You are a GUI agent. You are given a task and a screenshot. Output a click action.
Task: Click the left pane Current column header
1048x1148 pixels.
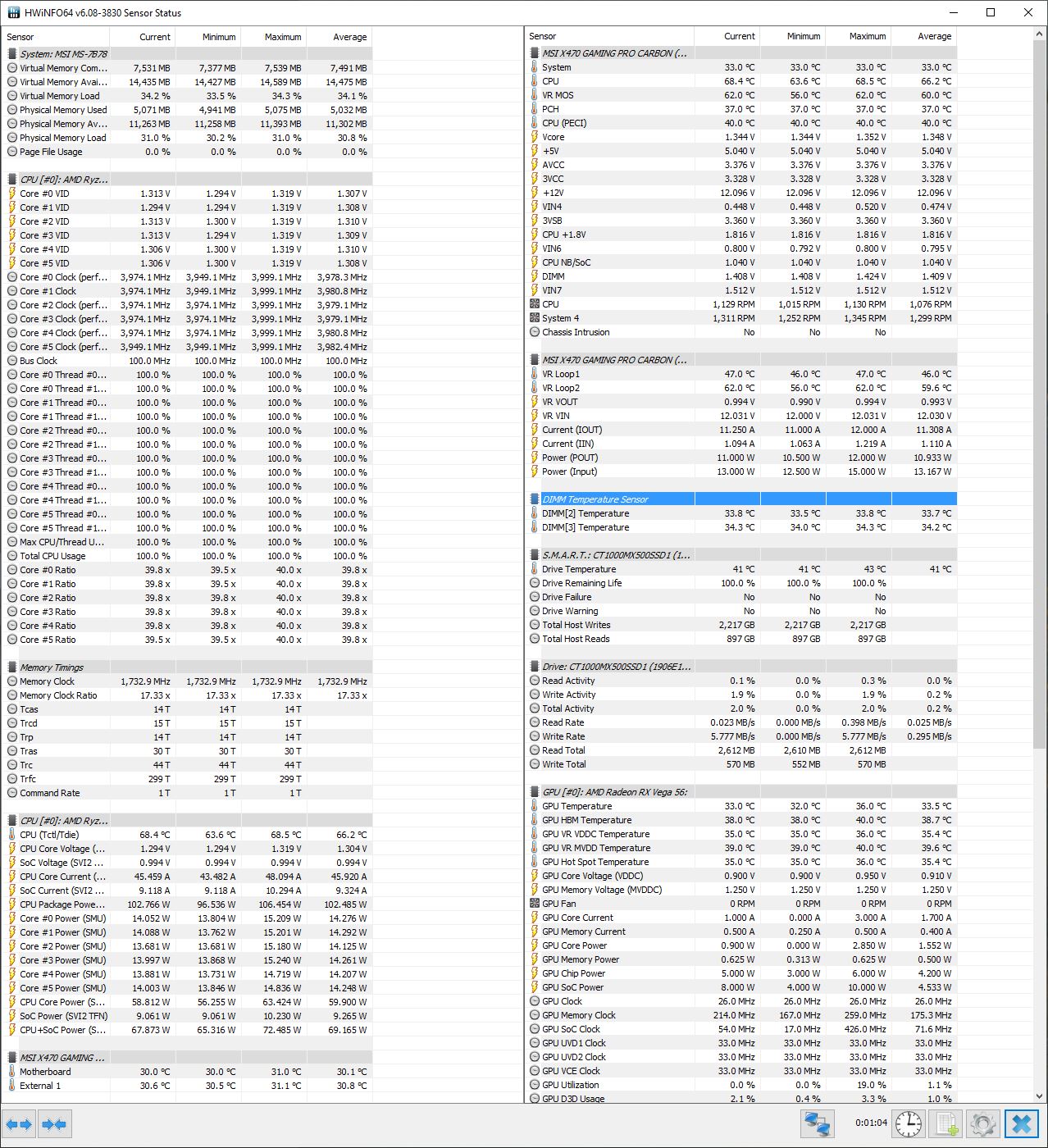click(142, 37)
